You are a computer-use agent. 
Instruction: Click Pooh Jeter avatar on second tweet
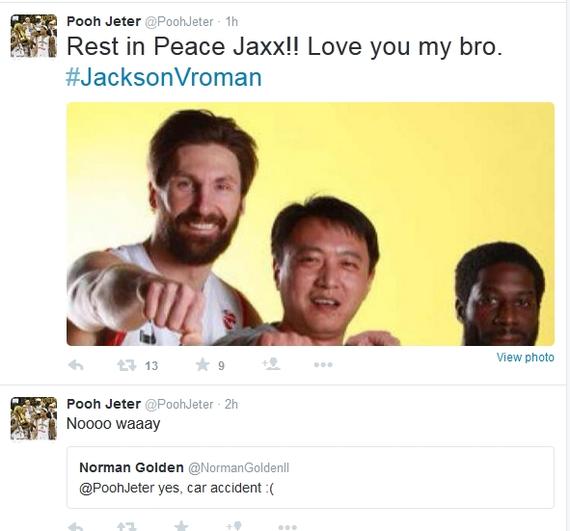point(33,418)
